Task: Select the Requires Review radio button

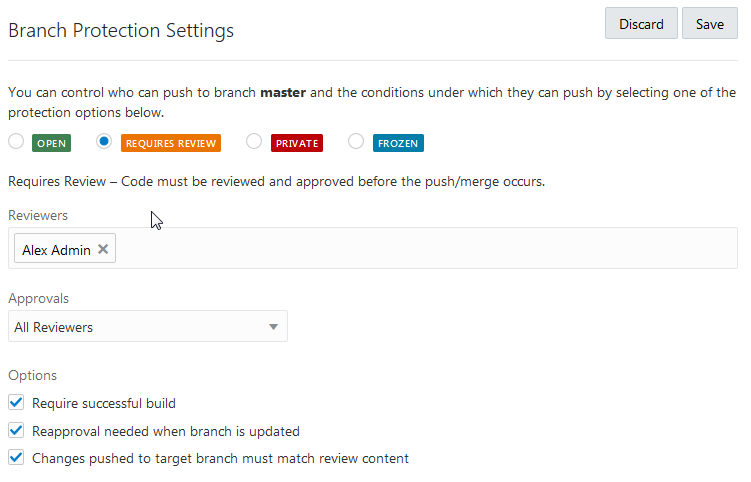Action: coord(104,142)
